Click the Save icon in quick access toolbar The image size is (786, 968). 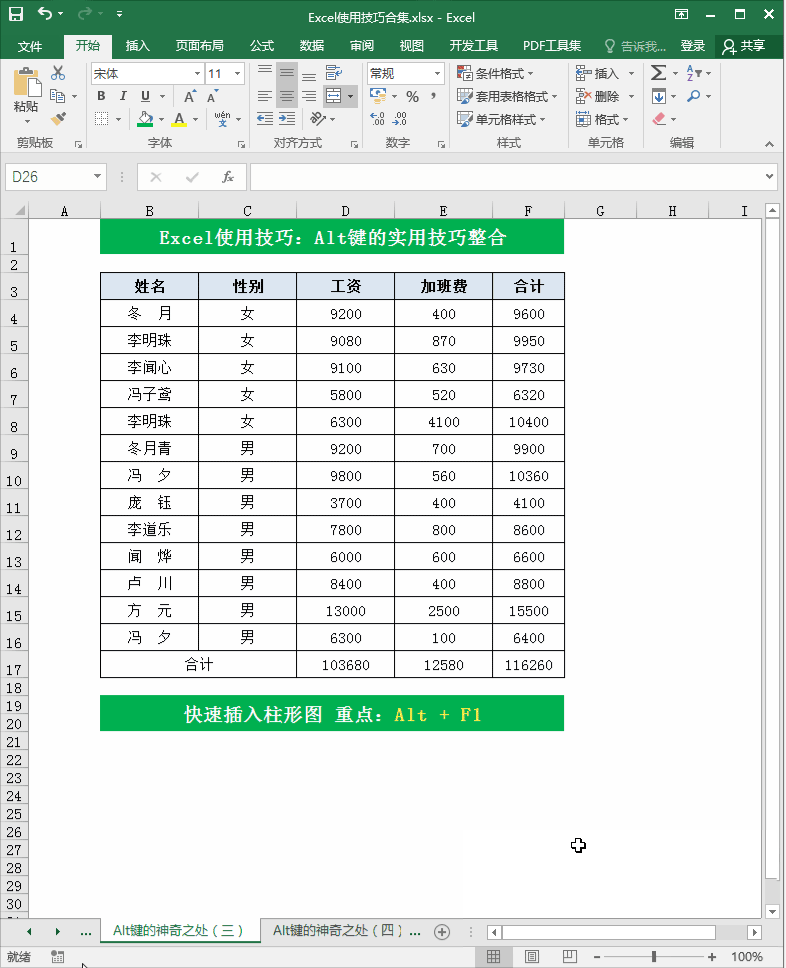16,14
